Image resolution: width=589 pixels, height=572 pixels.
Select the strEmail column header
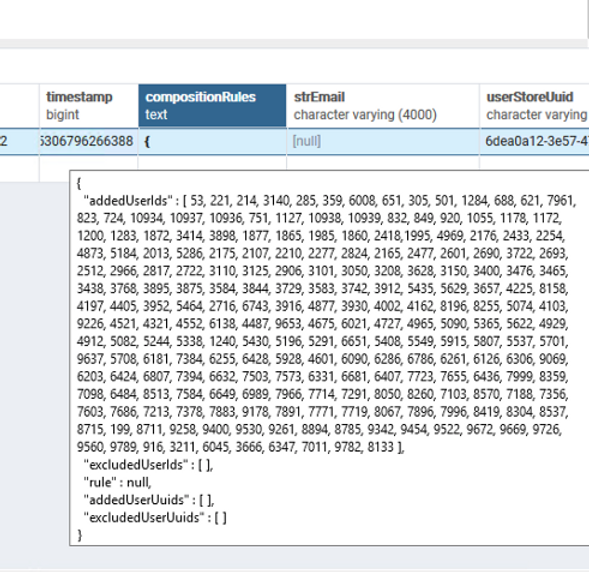tap(383, 106)
